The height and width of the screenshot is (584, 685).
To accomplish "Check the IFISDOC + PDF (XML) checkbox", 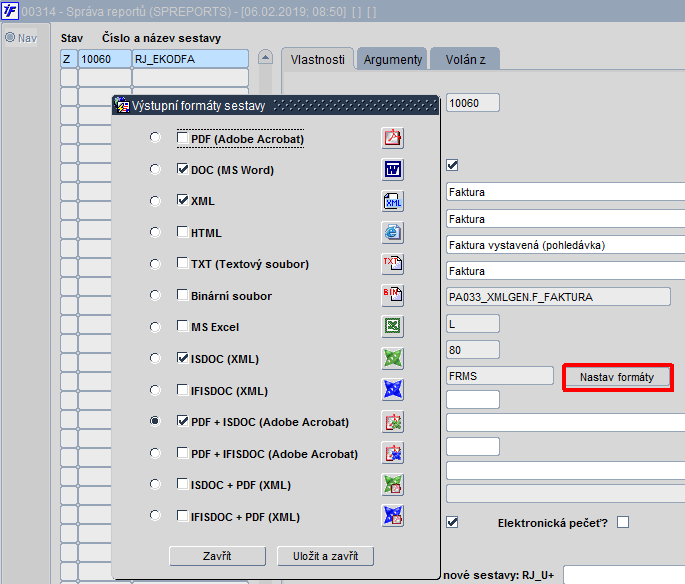I will pos(182,515).
